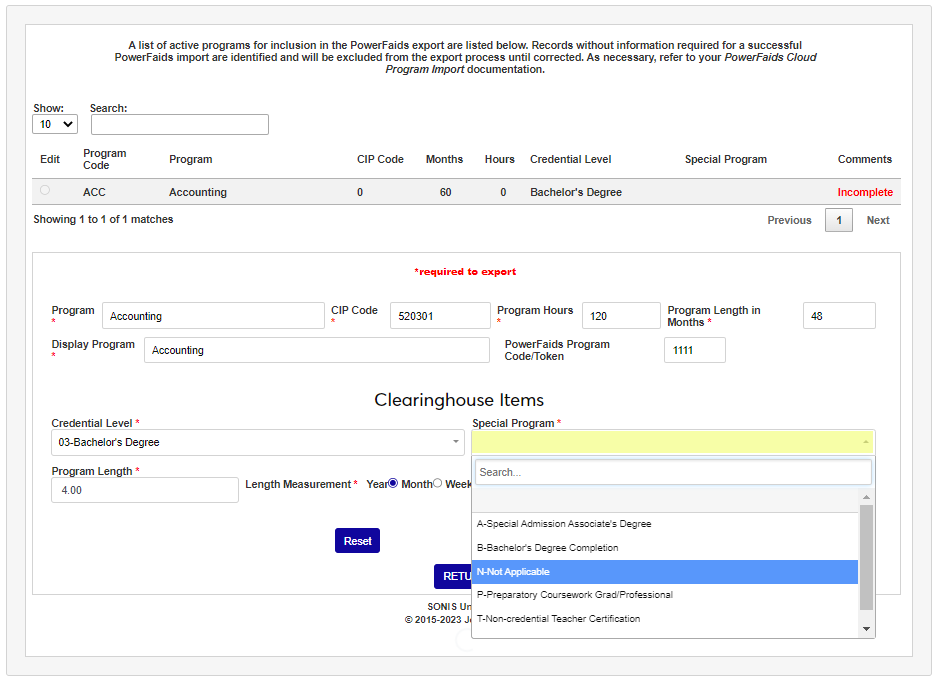The width and height of the screenshot is (936, 681).
Task: Select the Month length measurement radio button
Action: pos(437,484)
